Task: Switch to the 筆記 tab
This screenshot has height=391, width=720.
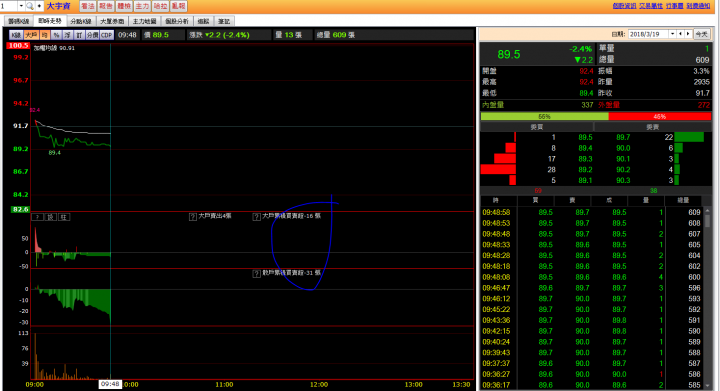Action: click(x=224, y=21)
